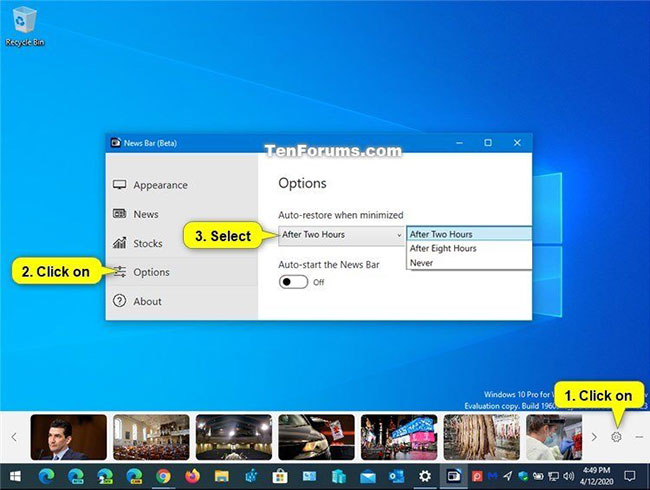This screenshot has width=650, height=490.
Task: Open the About page
Action: point(182,301)
